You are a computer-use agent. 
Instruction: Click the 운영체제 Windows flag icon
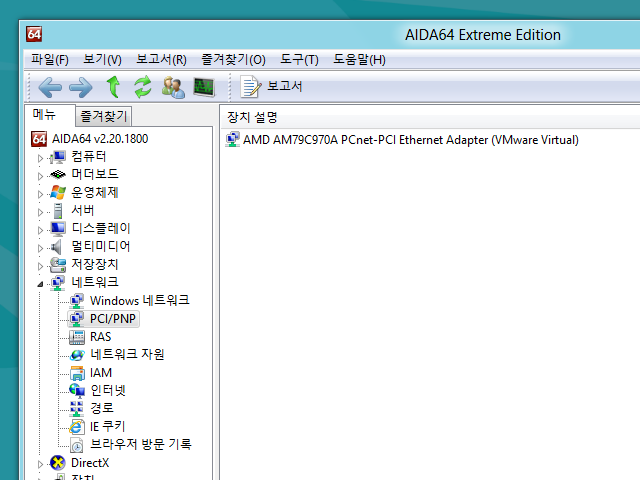pyautogui.click(x=58, y=193)
